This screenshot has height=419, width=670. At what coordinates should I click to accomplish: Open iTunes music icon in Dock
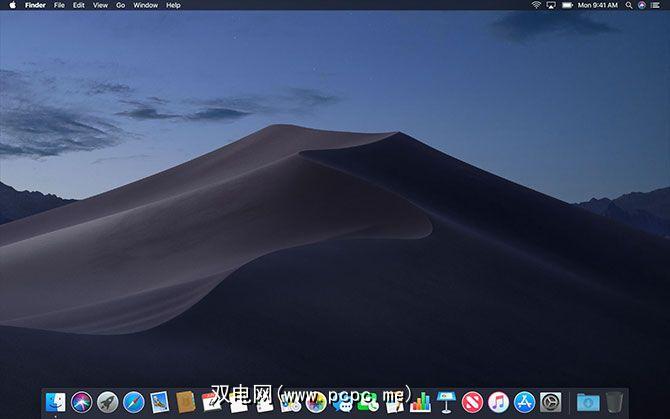498,402
